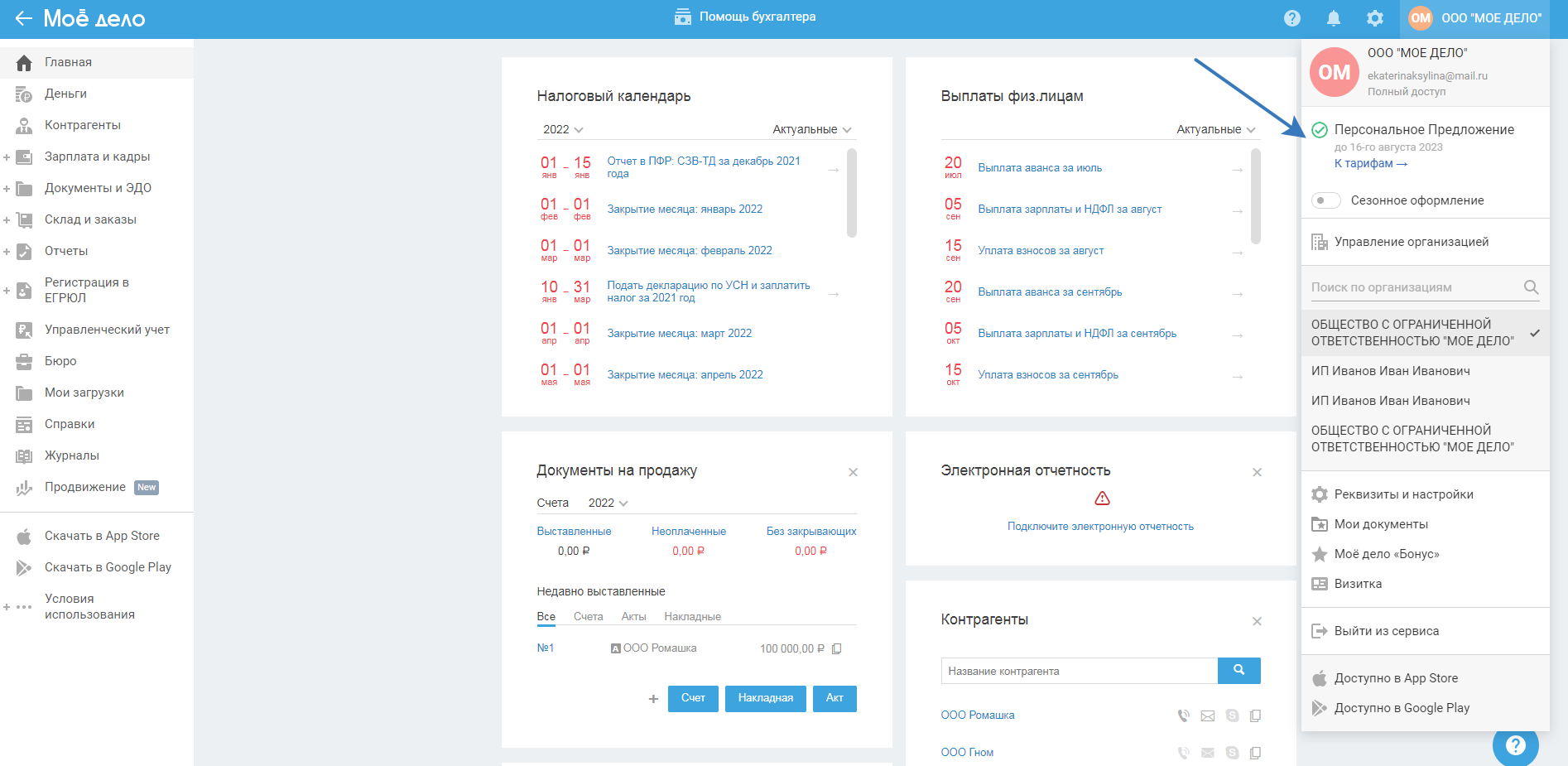Expand the Склад и заказы sidebar section
Viewport: 1568px width, 766px height.
[x=7, y=219]
